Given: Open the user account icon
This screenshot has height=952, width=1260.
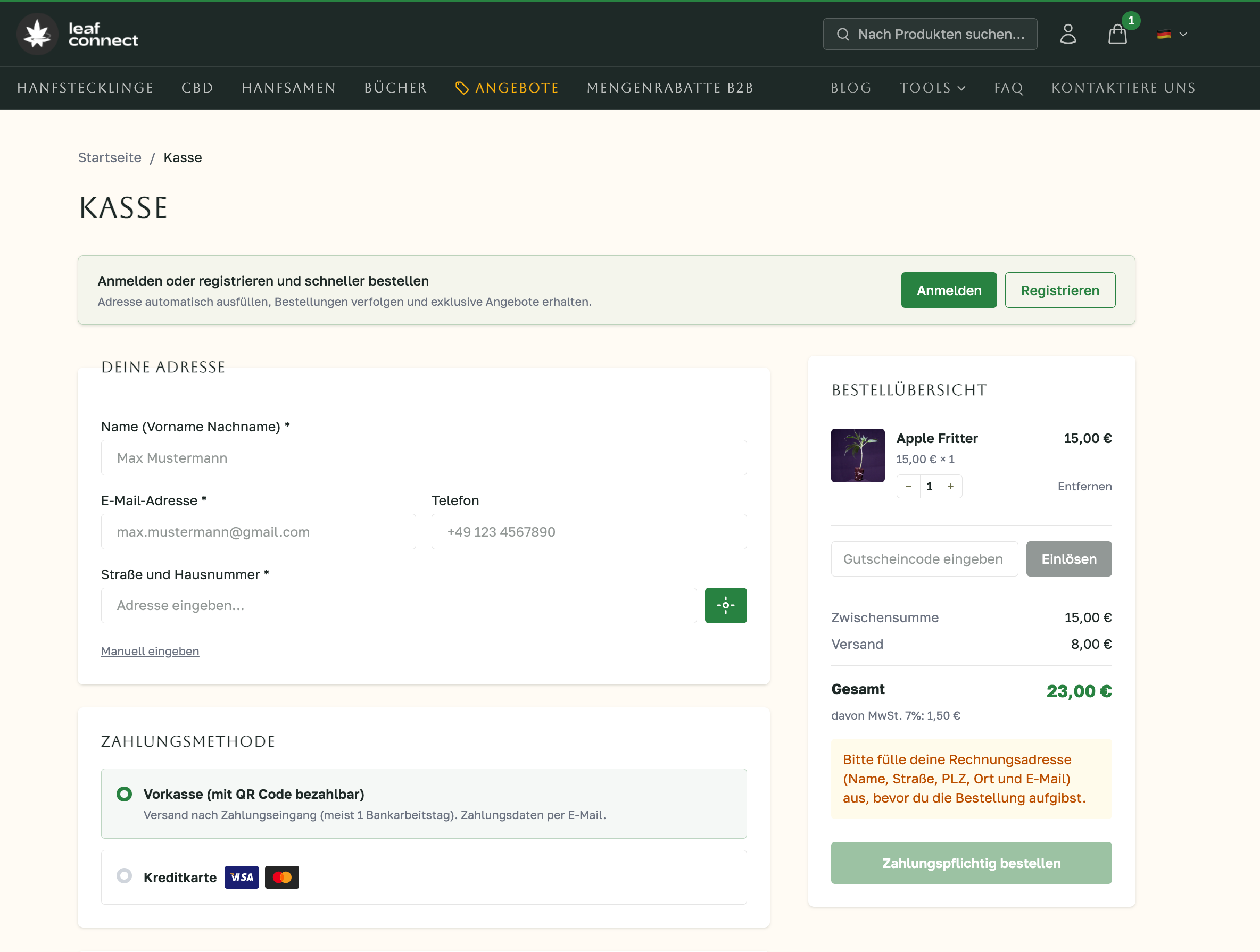Looking at the screenshot, I should click(x=1067, y=34).
